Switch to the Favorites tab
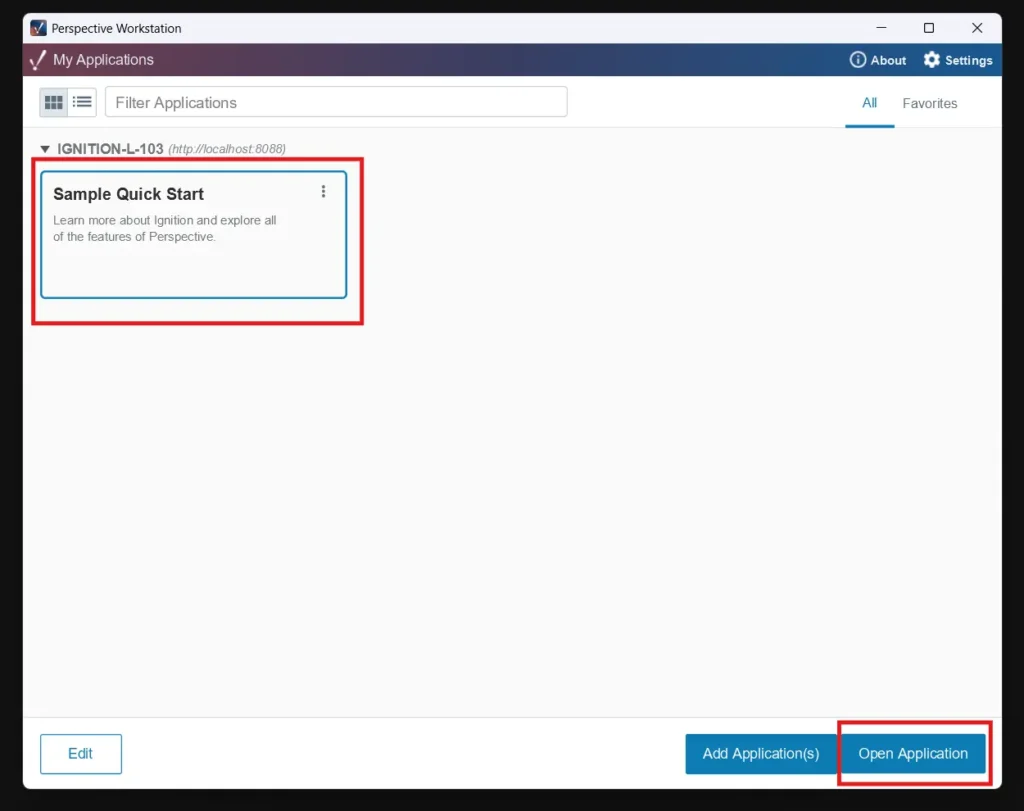This screenshot has width=1024, height=811. pos(929,103)
